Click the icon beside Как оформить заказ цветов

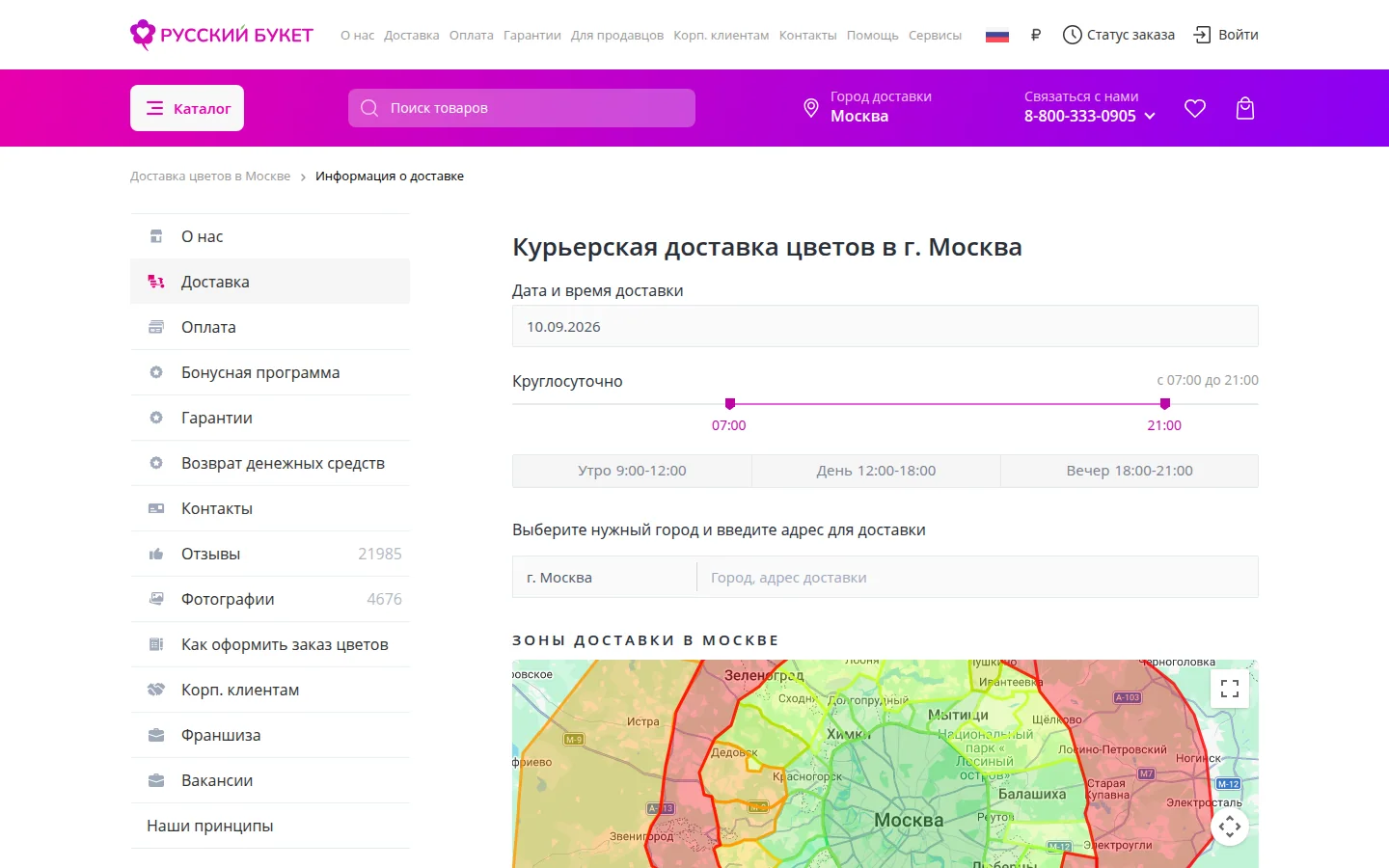tap(156, 644)
